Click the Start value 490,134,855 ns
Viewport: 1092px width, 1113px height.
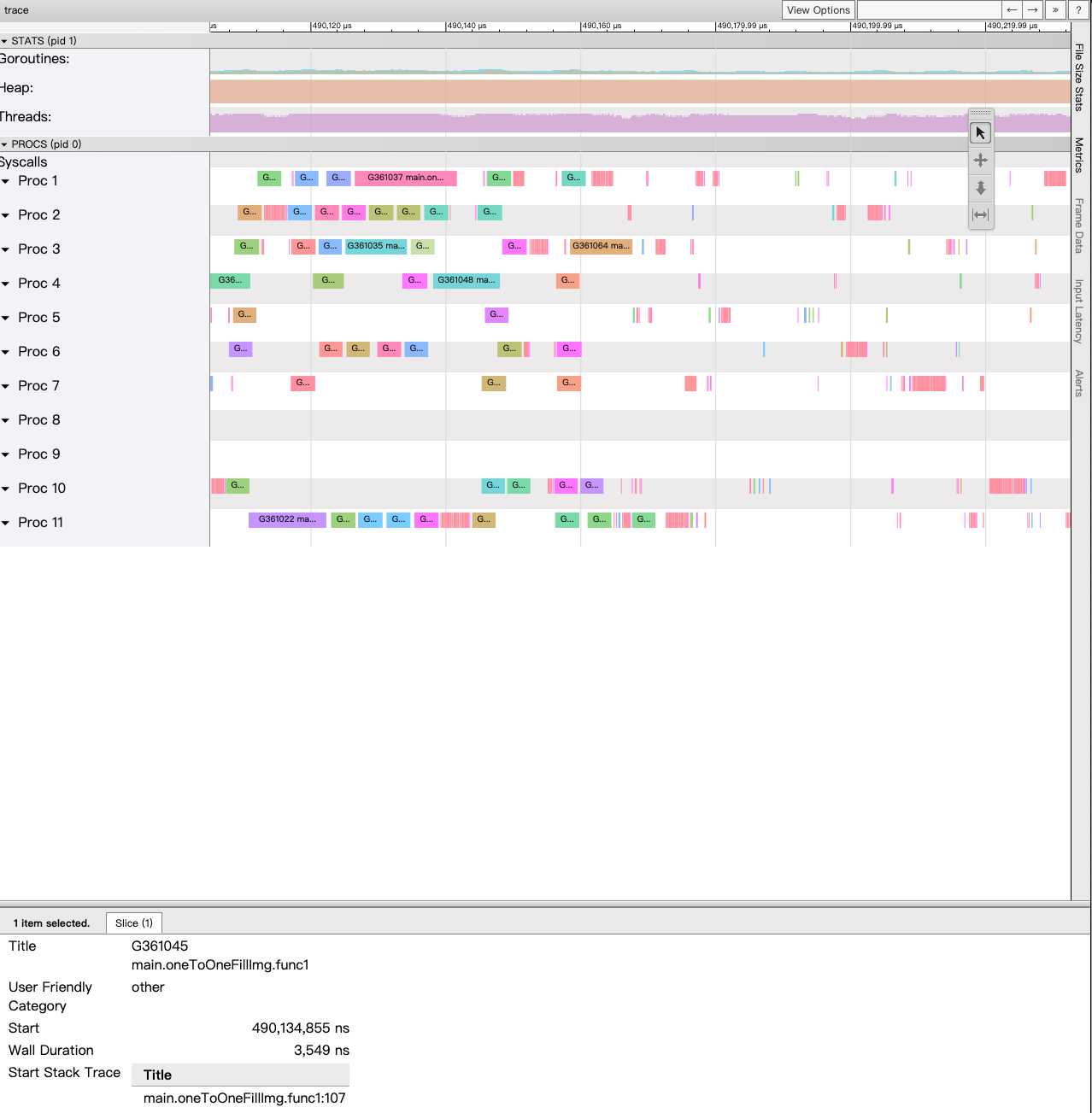[x=301, y=1028]
